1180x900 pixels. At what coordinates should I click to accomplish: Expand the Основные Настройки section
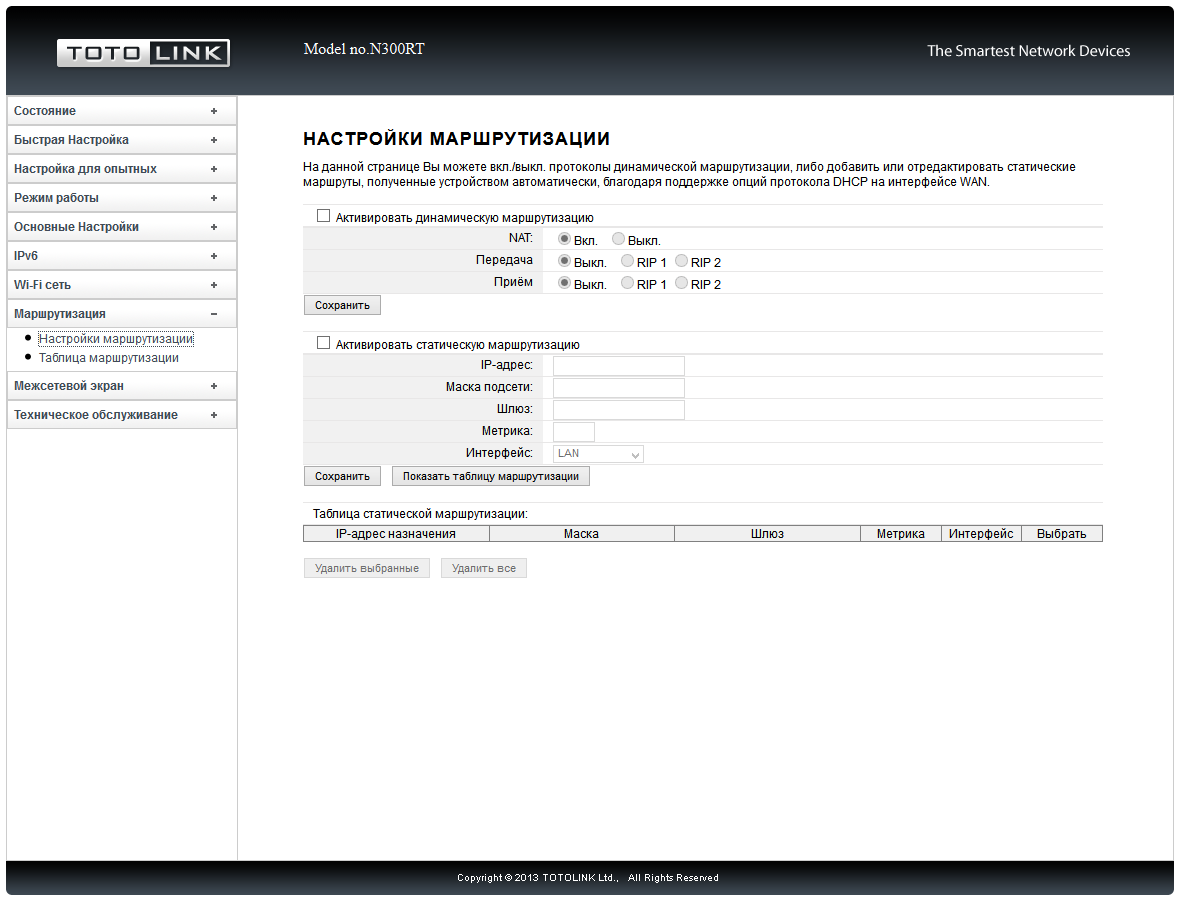[121, 227]
